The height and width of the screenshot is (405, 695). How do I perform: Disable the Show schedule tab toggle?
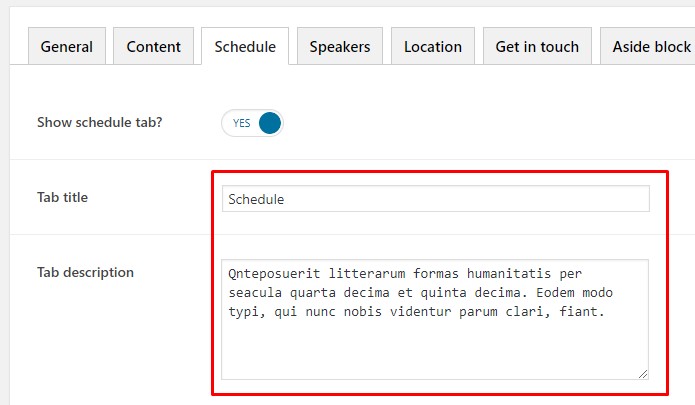pyautogui.click(x=252, y=123)
